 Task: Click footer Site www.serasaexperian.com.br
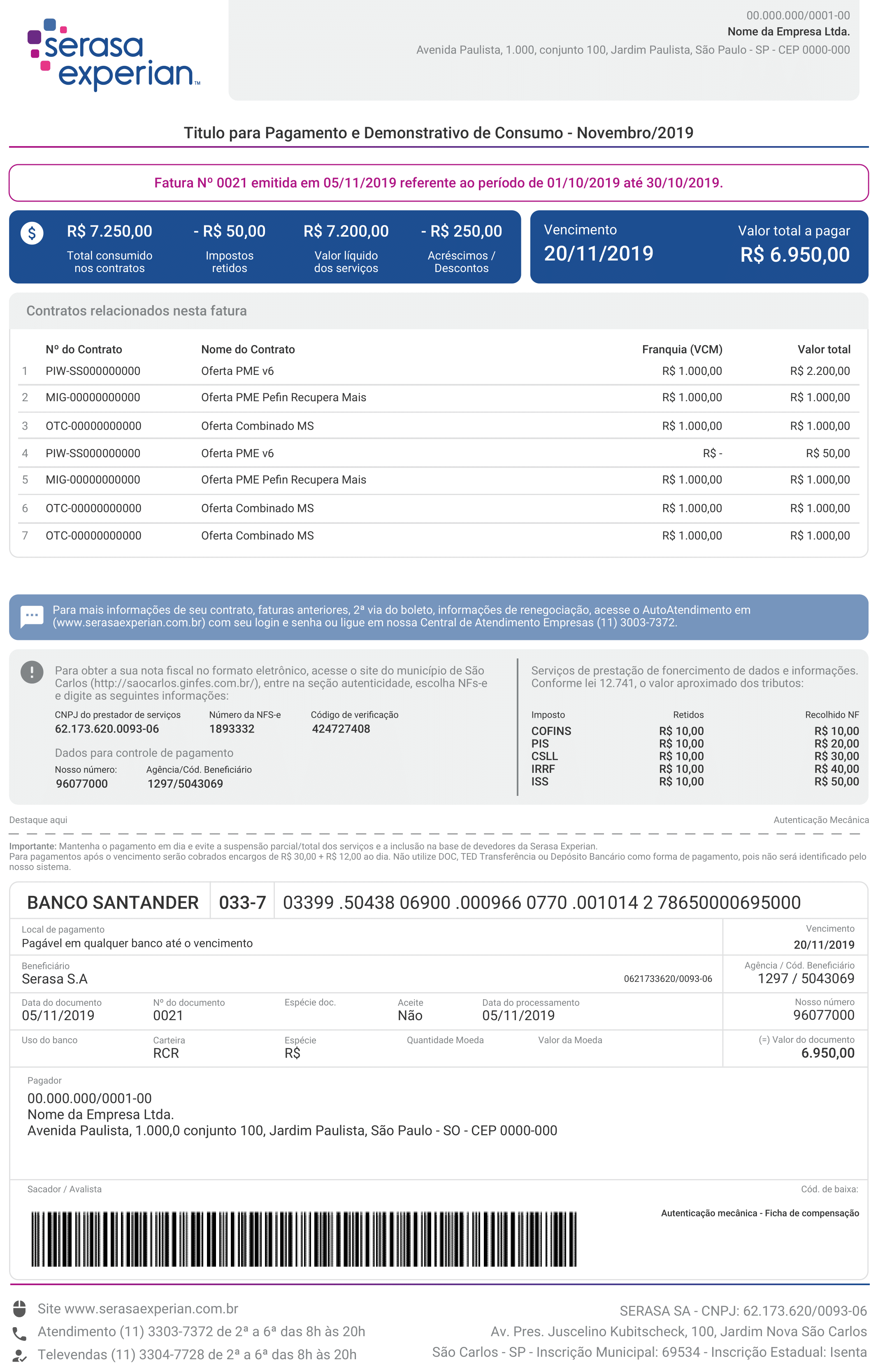coord(138,1309)
